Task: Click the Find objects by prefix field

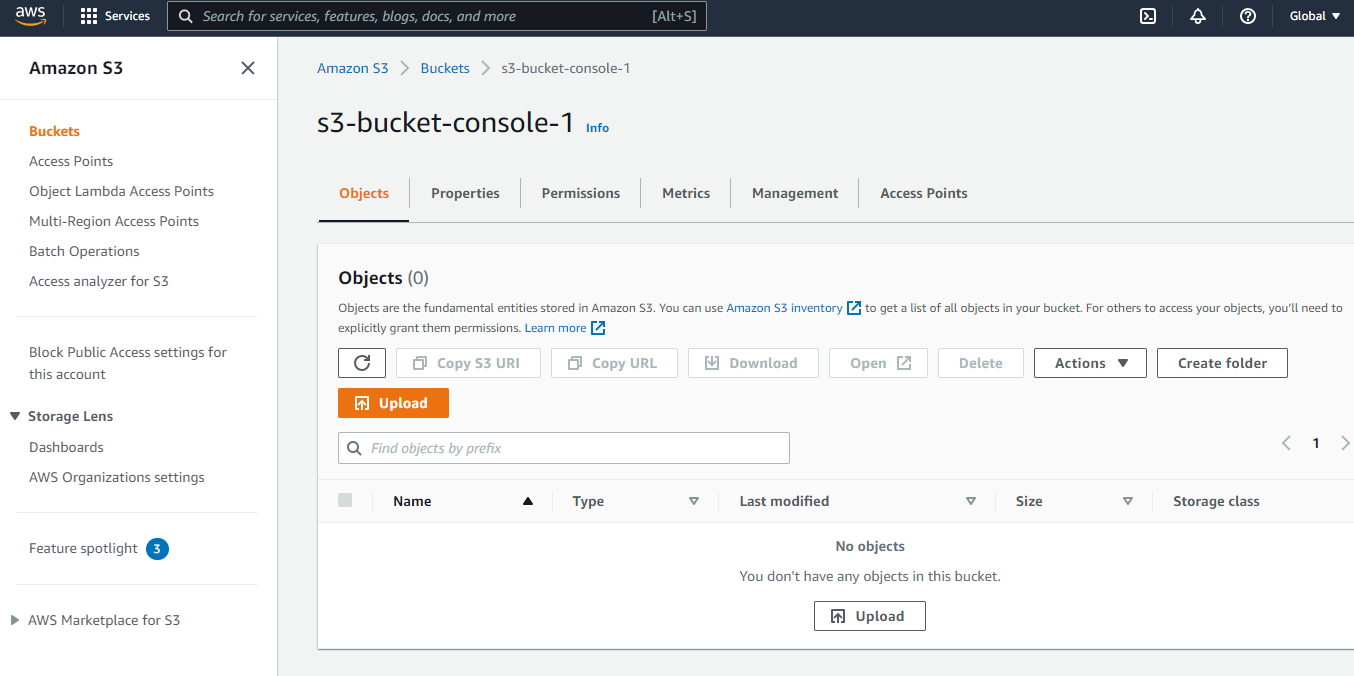Action: click(x=563, y=447)
